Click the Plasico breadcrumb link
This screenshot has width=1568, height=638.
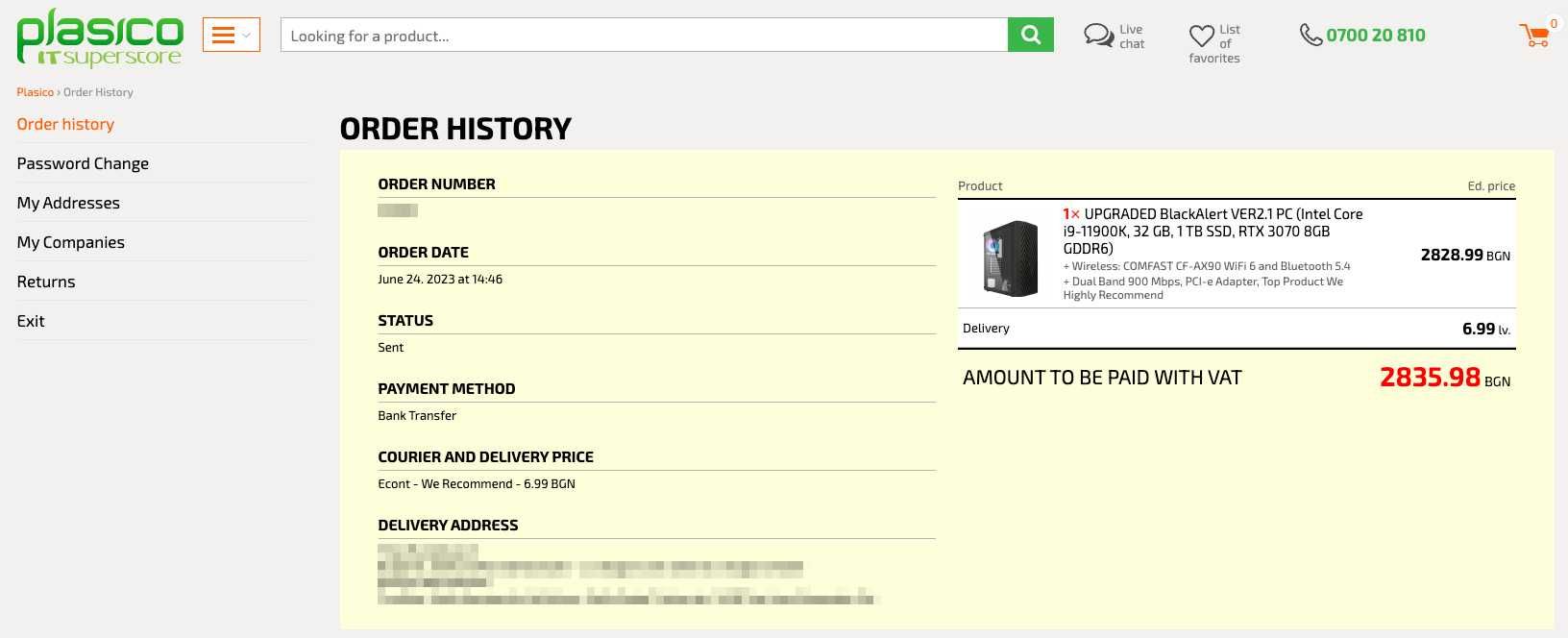[x=35, y=92]
